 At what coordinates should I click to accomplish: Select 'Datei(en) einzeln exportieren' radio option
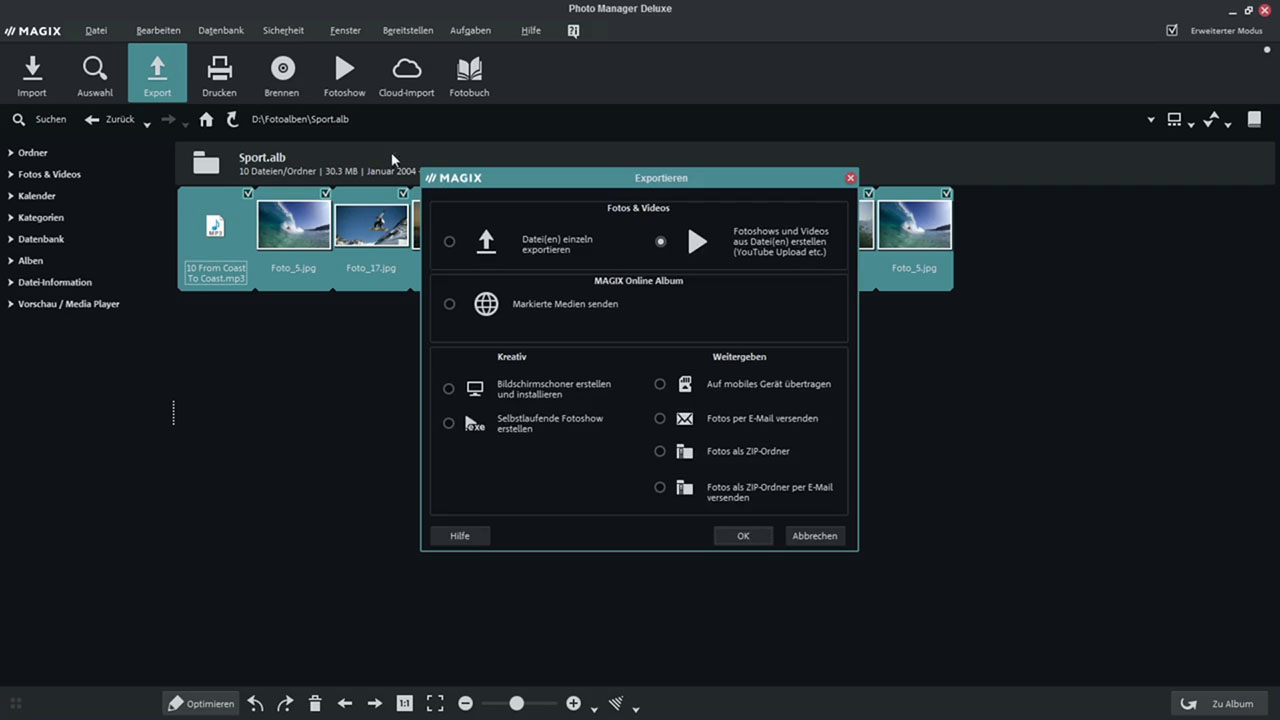[x=449, y=241]
